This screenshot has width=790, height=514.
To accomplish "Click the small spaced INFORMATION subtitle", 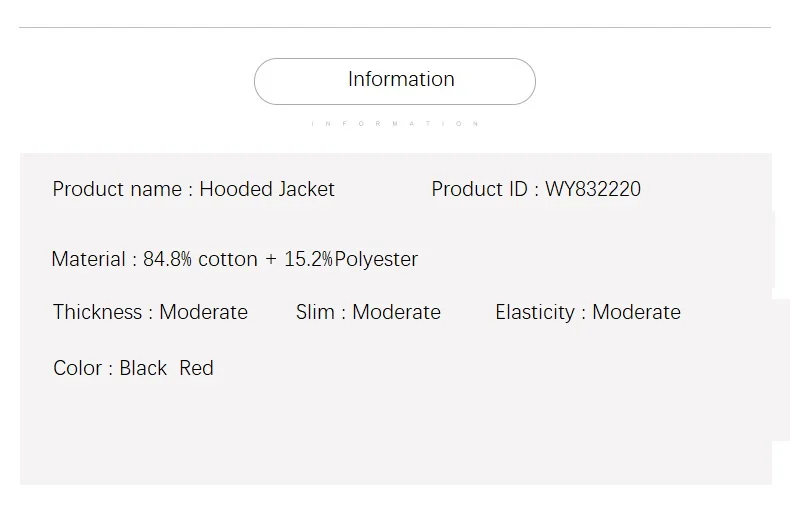I will (x=394, y=123).
